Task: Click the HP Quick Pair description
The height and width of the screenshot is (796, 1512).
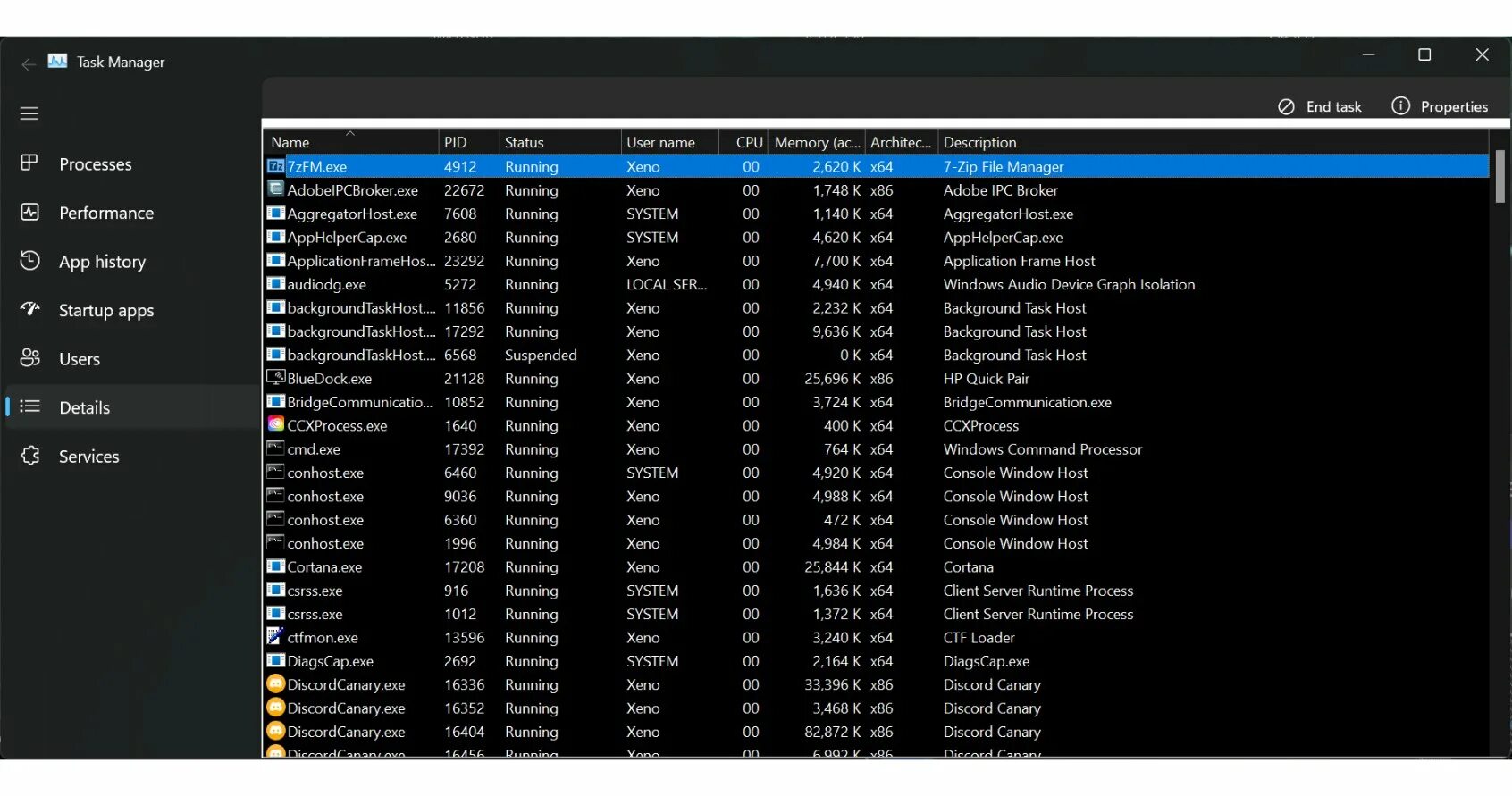Action: (987, 378)
